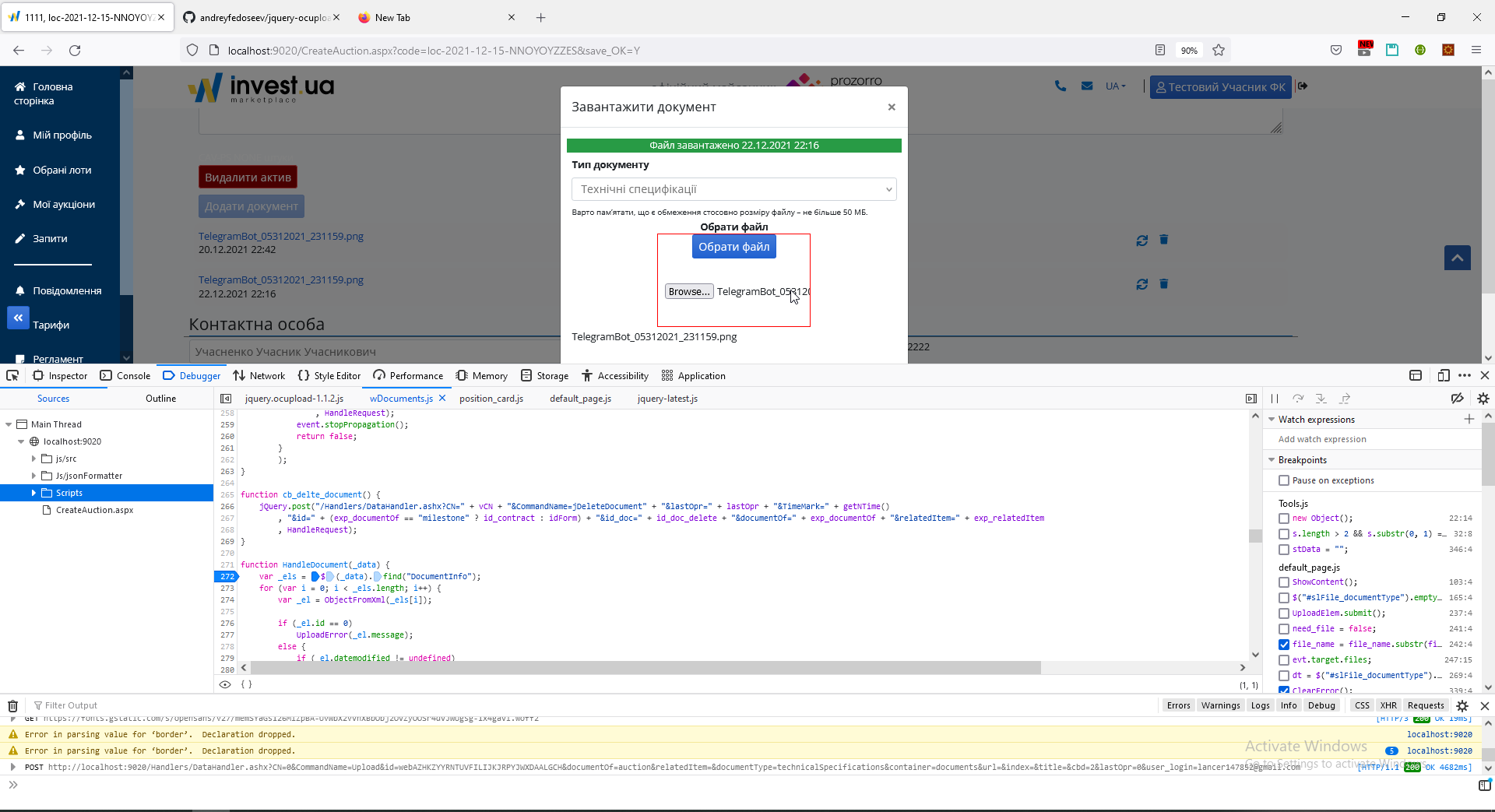This screenshot has width=1495, height=812.
Task: Collapse the localhost:9020 tree node
Action: 21,441
